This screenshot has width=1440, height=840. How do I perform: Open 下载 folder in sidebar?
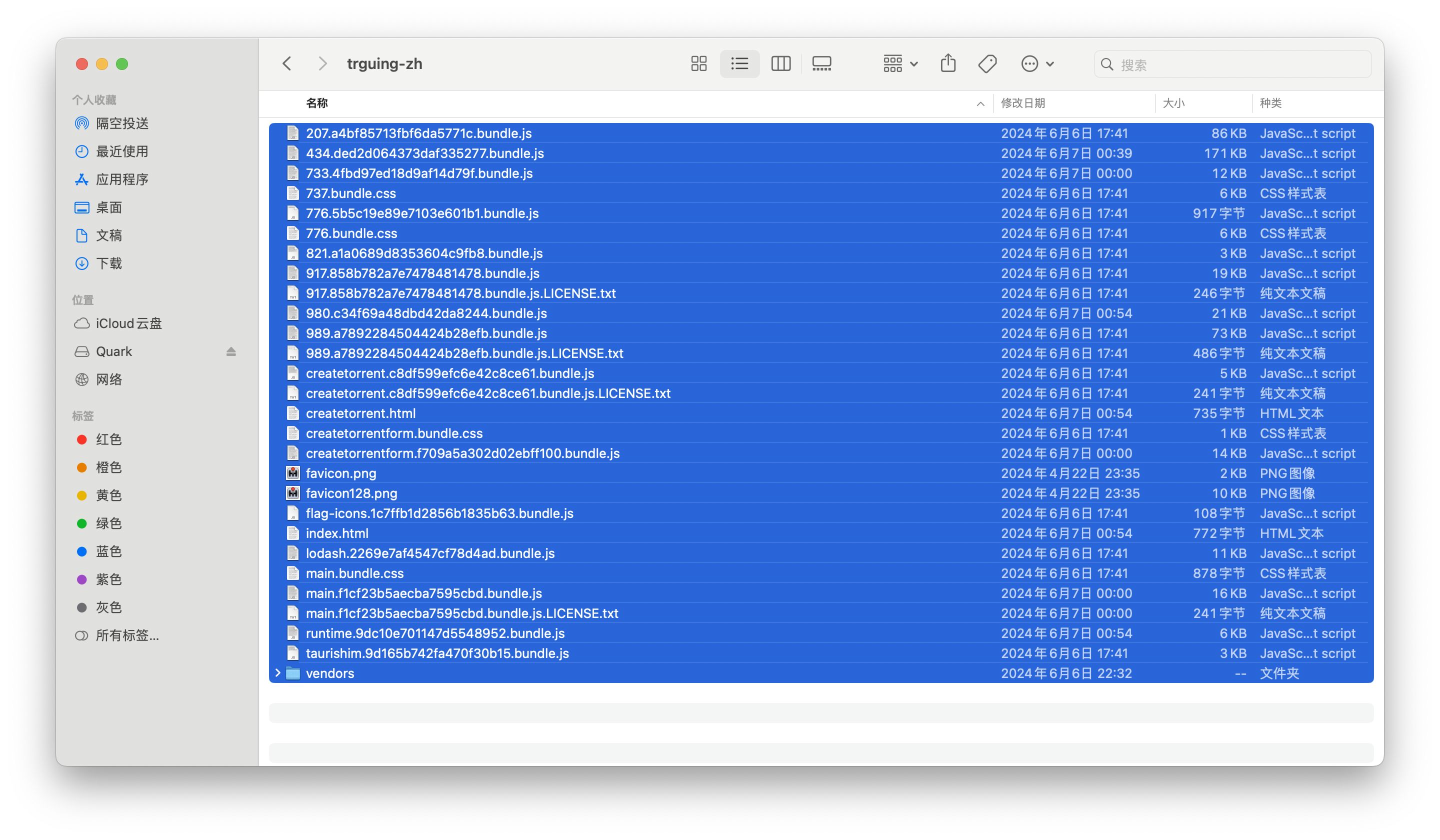108,263
